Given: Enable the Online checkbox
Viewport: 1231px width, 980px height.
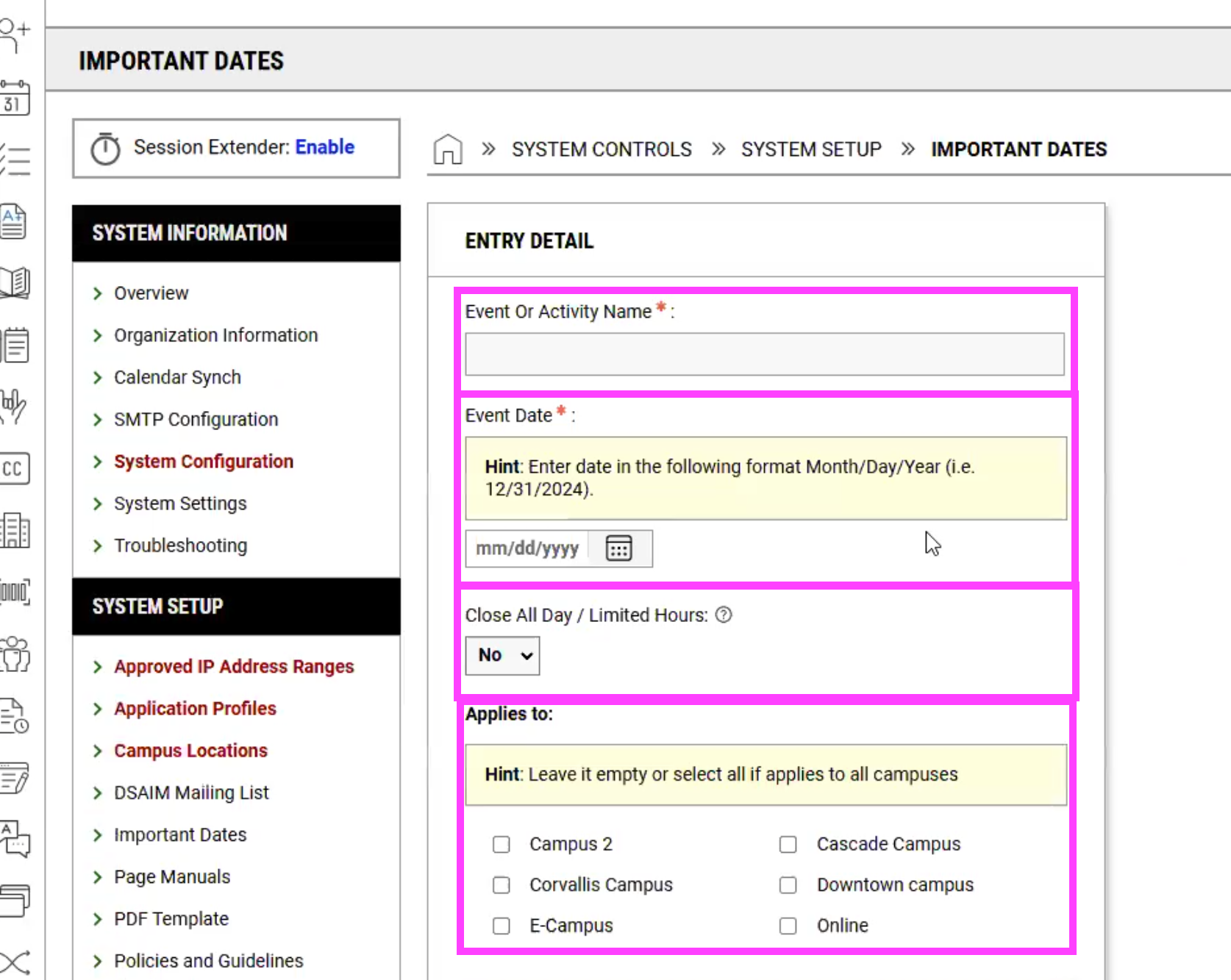Looking at the screenshot, I should (x=788, y=926).
